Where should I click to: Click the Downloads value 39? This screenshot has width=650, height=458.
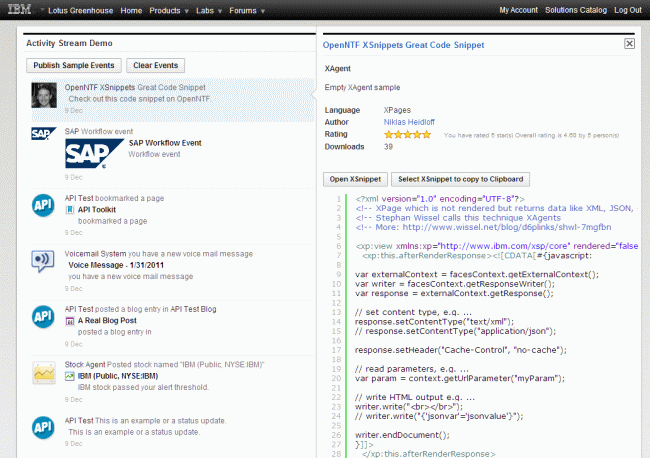point(388,147)
